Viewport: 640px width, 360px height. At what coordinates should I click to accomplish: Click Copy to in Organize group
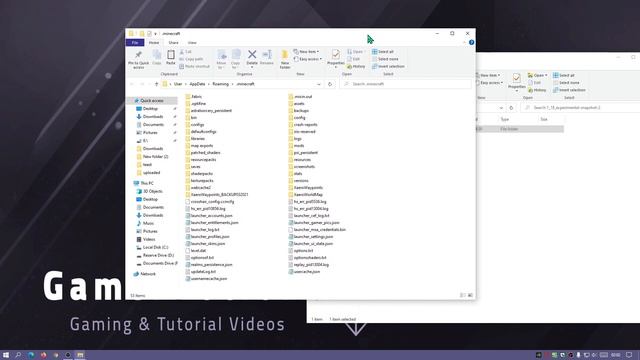coord(236,59)
